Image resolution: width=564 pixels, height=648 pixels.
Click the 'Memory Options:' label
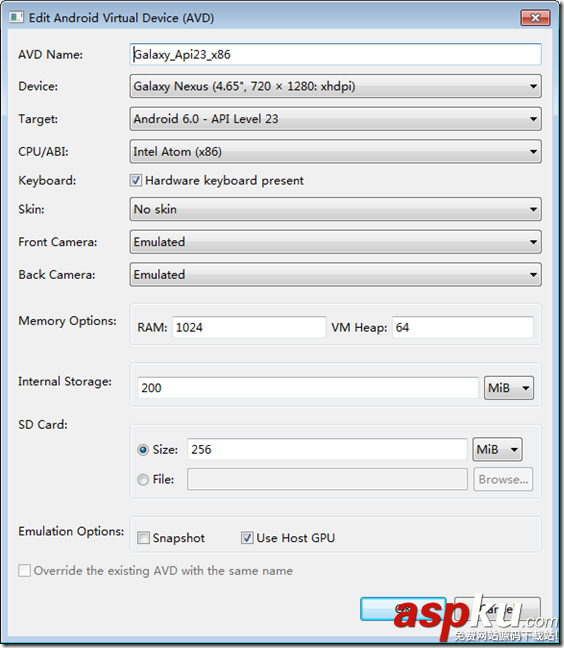point(67,321)
